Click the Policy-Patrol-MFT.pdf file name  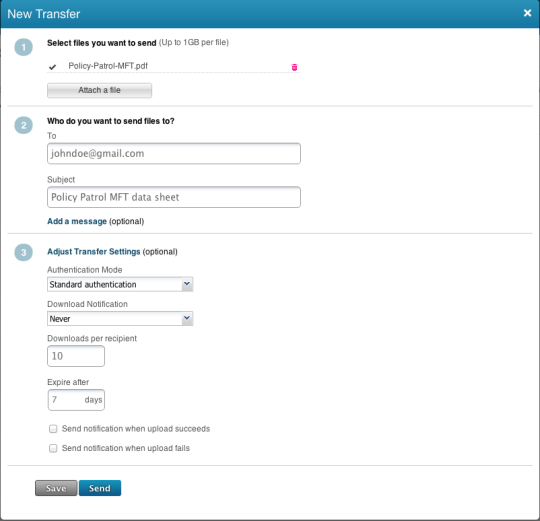[x=108, y=66]
